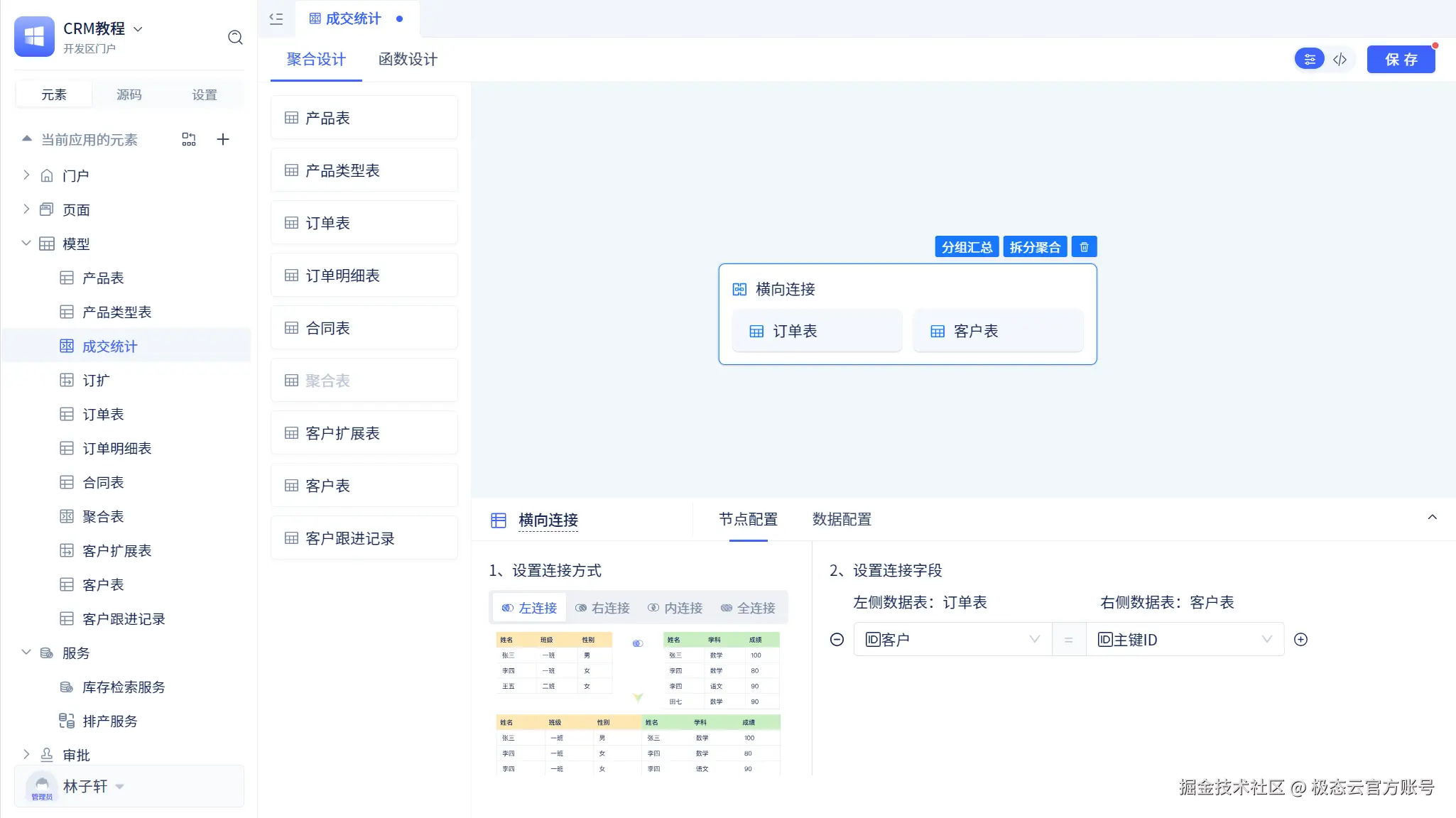Click the circled plus to add join field
The image size is (1456, 818).
[x=1300, y=640]
